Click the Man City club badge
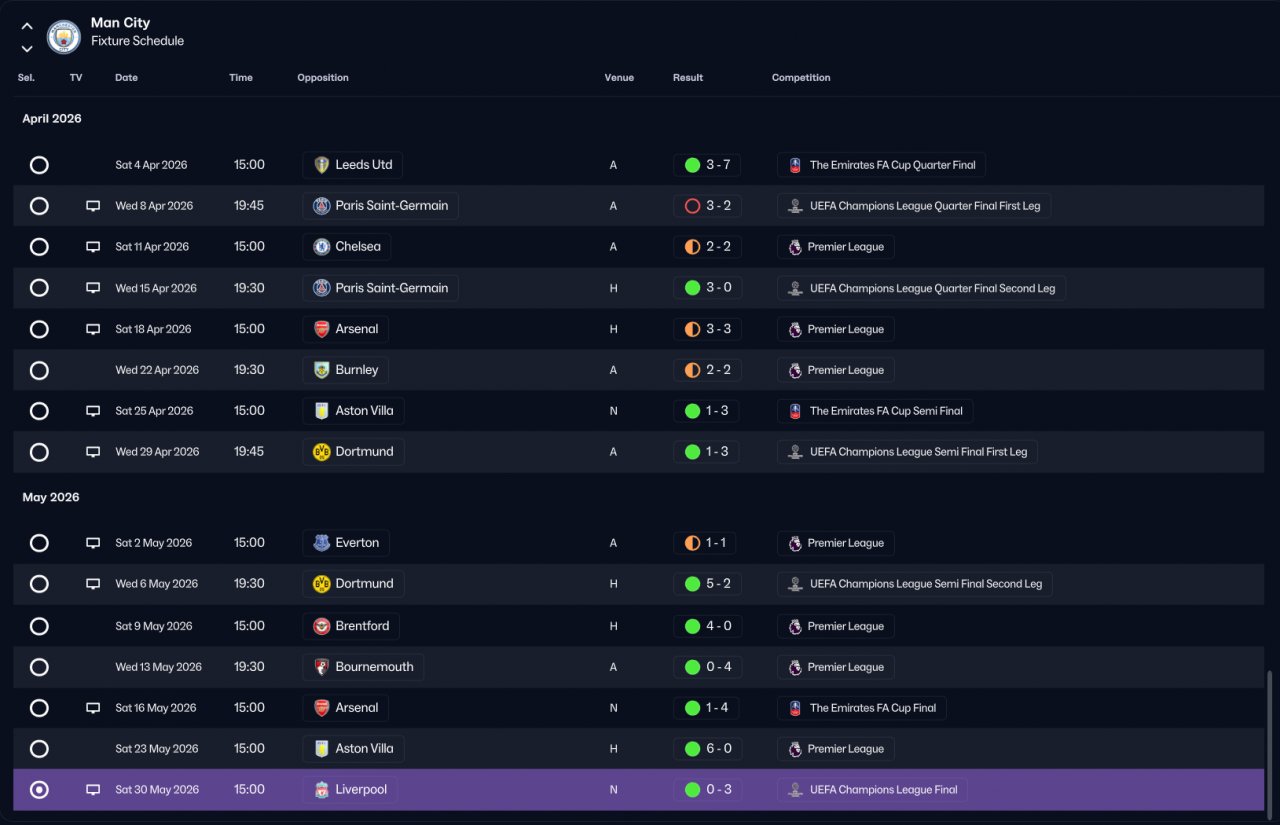Screen dimensions: 1280x825 tap(64, 37)
